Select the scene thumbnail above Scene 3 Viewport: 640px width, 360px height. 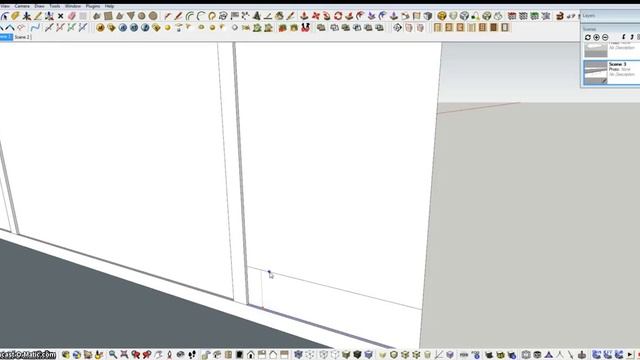596,50
